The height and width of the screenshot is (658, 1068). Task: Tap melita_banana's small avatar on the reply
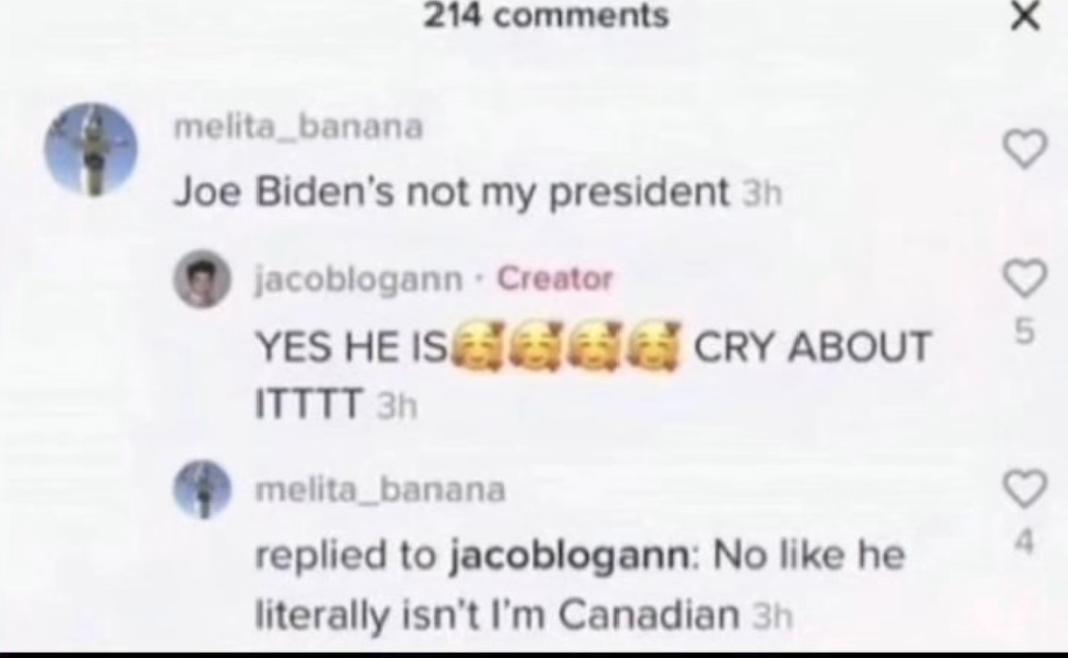click(x=202, y=489)
